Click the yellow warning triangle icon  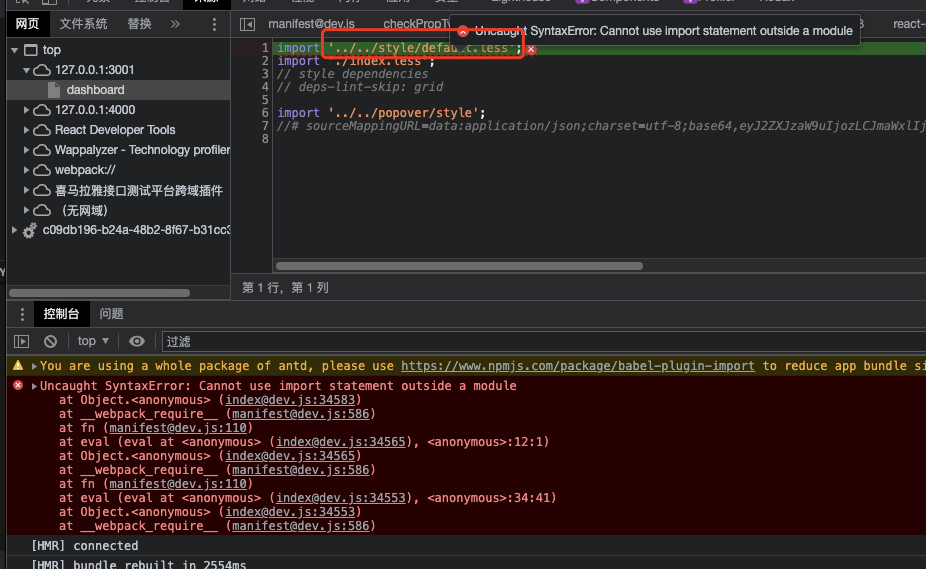pos(18,366)
